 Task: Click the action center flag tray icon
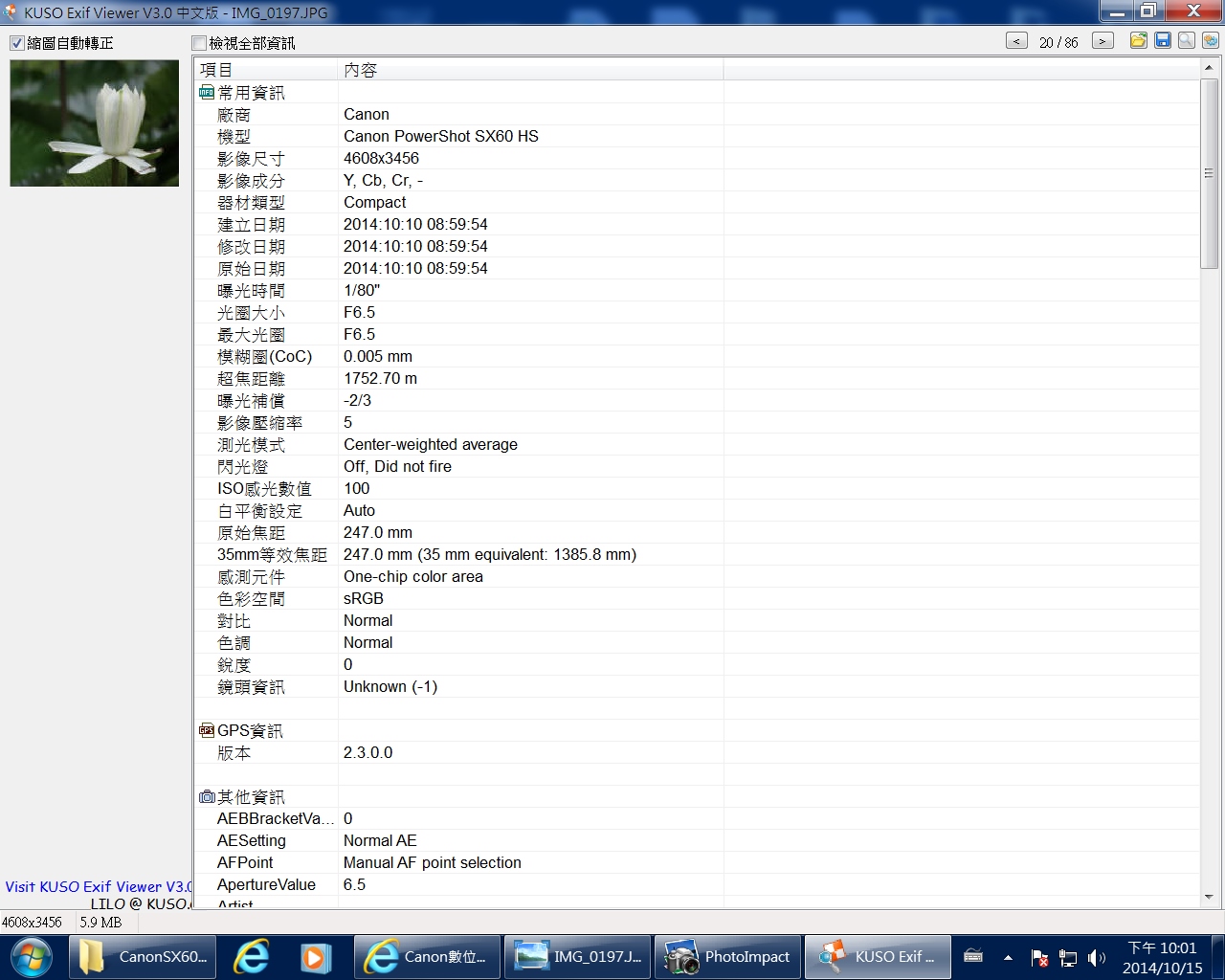pyautogui.click(x=1039, y=958)
